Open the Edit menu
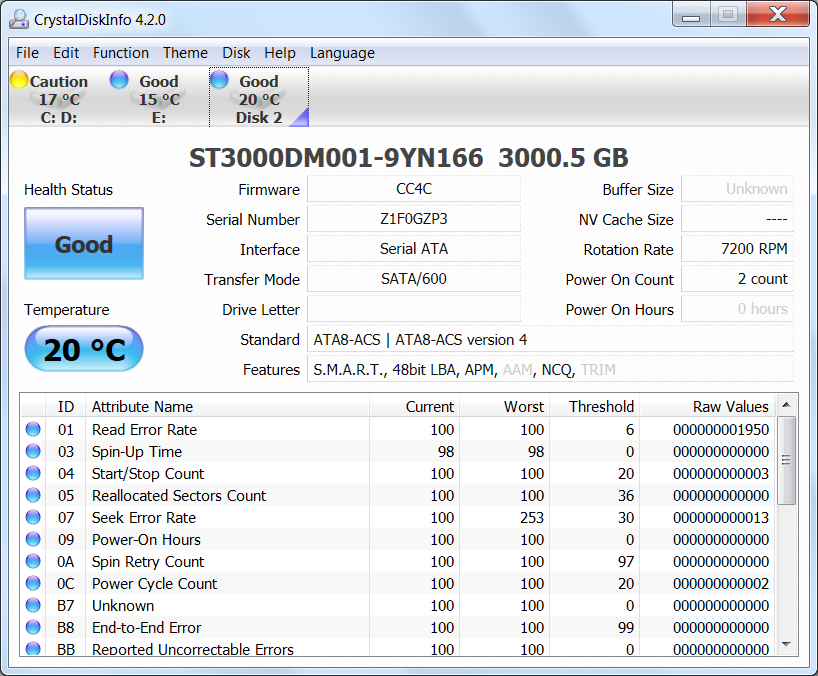818x676 pixels. click(66, 53)
